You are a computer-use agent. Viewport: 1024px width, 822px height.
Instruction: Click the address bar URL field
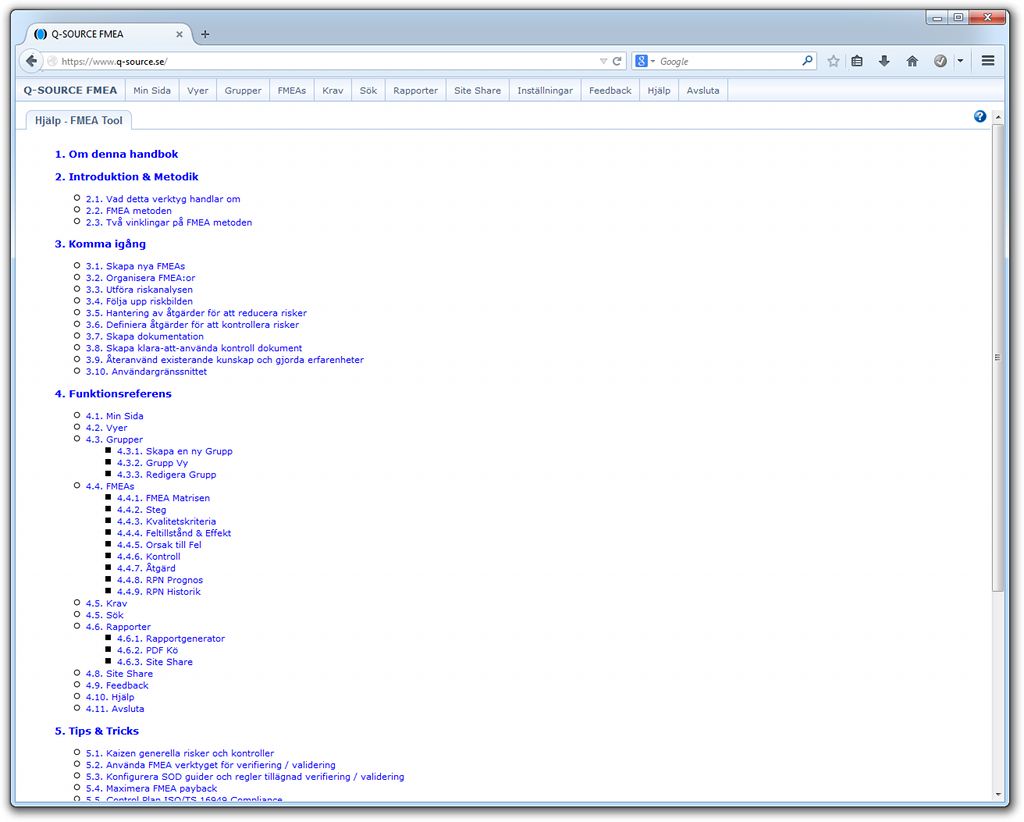[327, 61]
